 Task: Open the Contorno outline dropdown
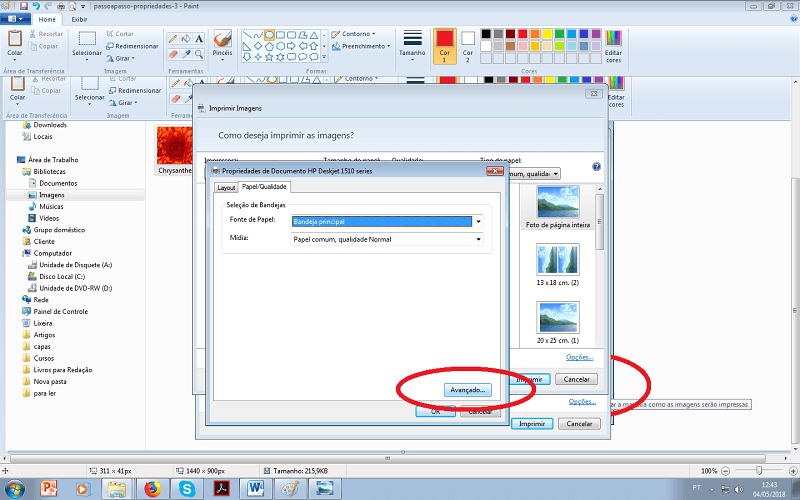[x=360, y=34]
